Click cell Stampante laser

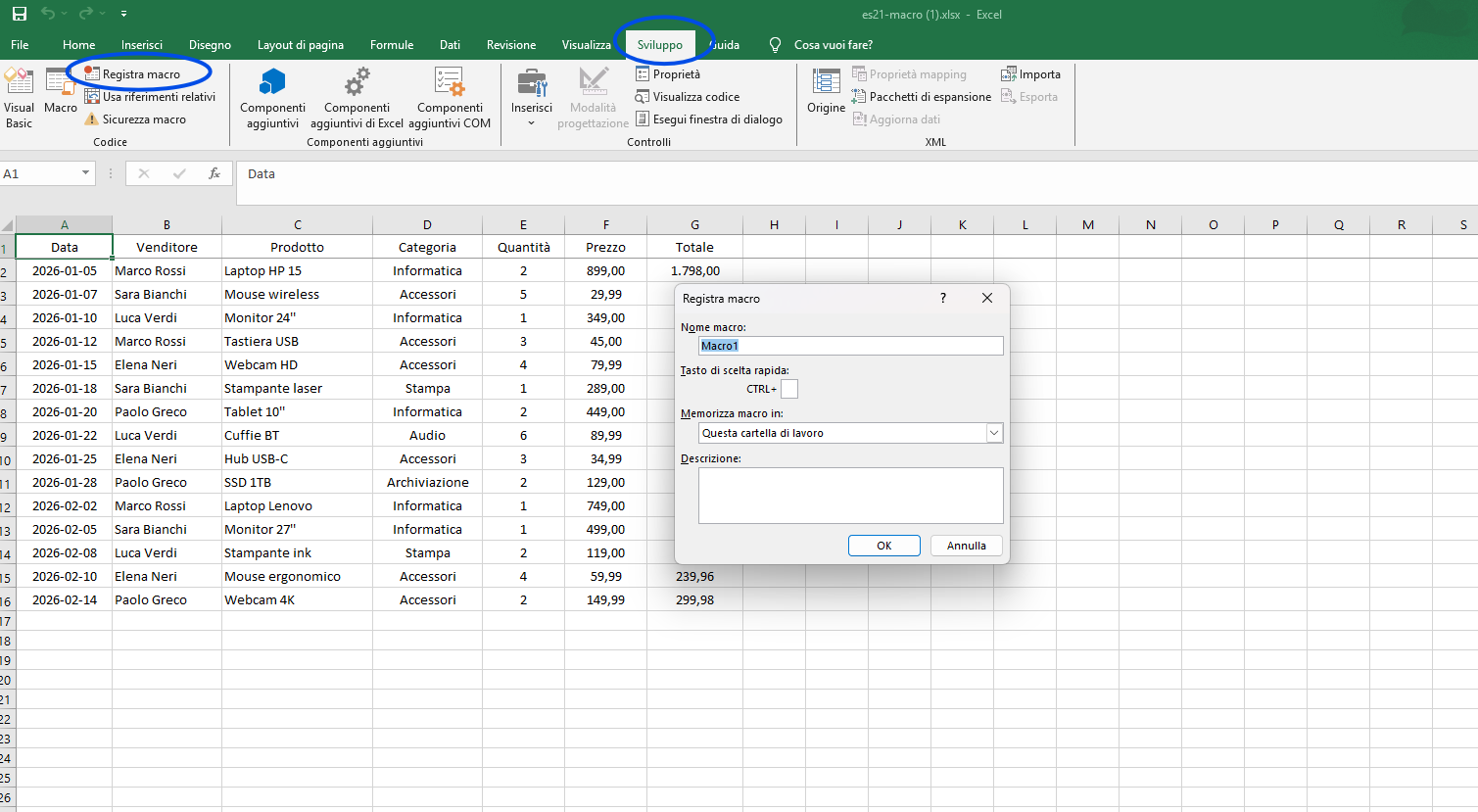(297, 389)
